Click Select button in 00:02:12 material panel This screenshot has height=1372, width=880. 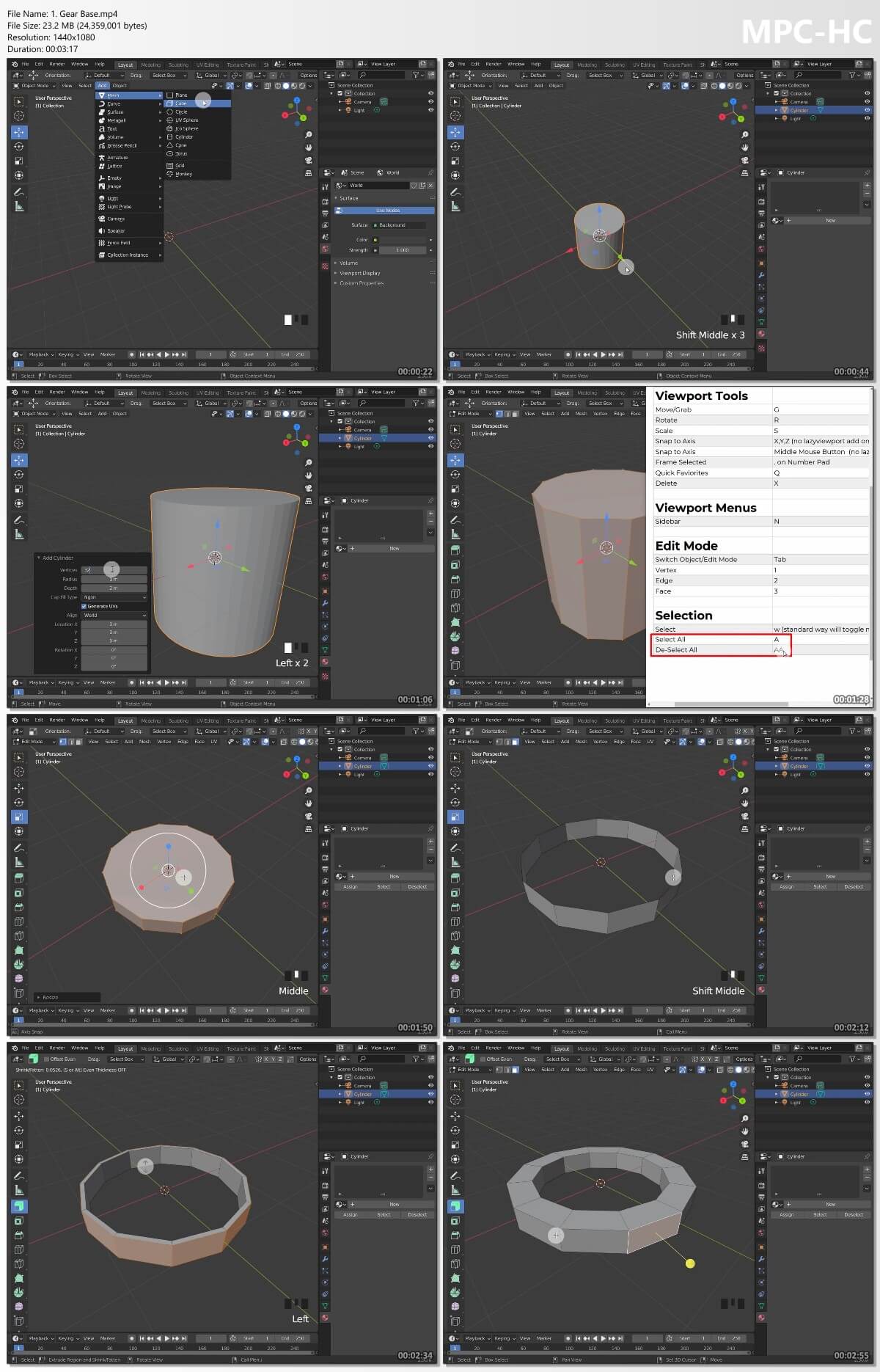820,887
